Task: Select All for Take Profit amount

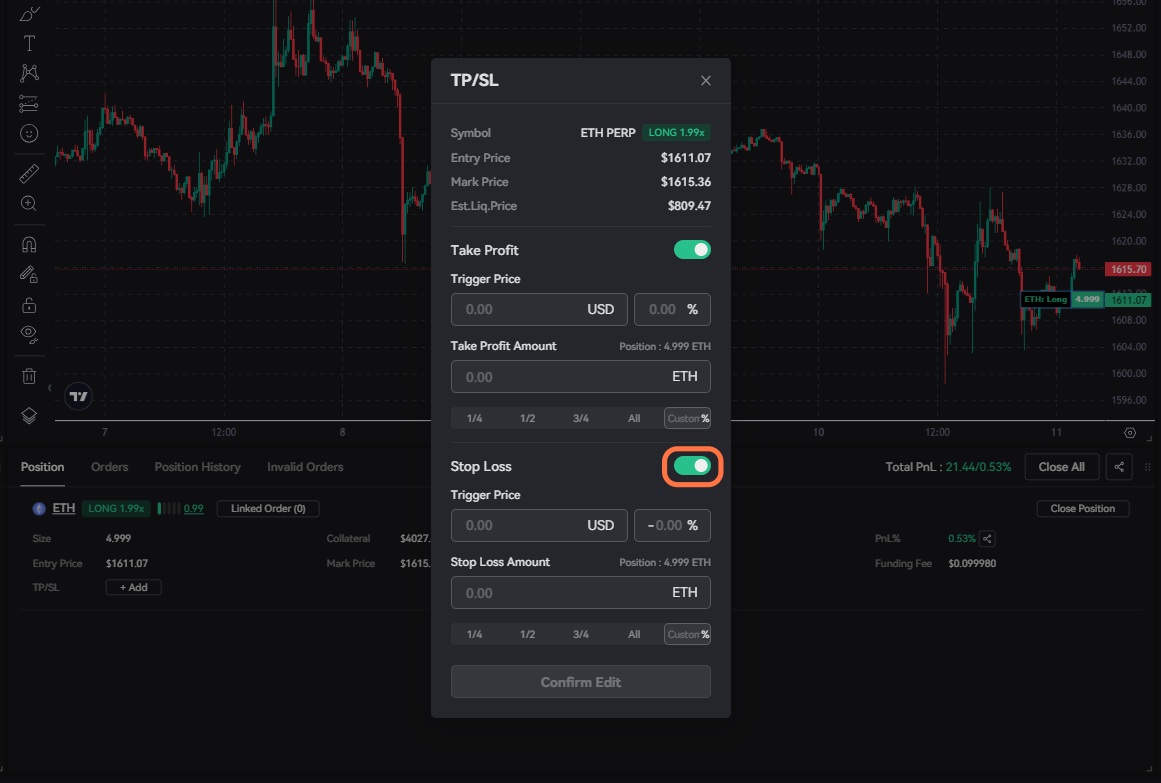Action: (634, 419)
